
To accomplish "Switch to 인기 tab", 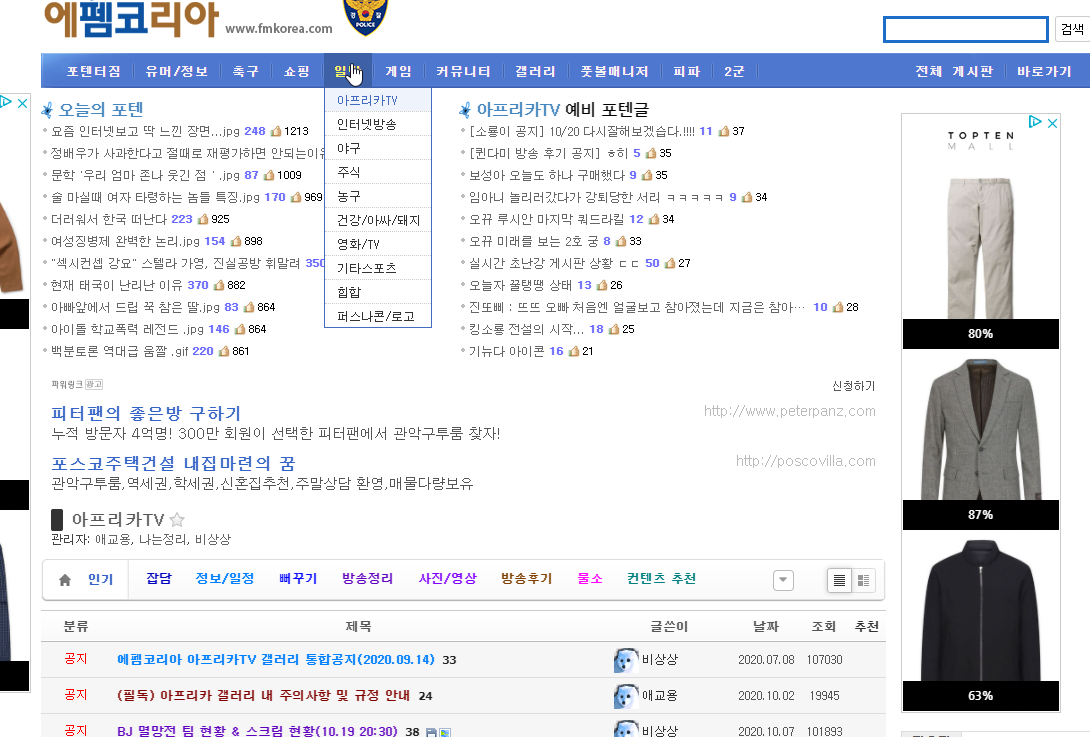I will pyautogui.click(x=100, y=580).
